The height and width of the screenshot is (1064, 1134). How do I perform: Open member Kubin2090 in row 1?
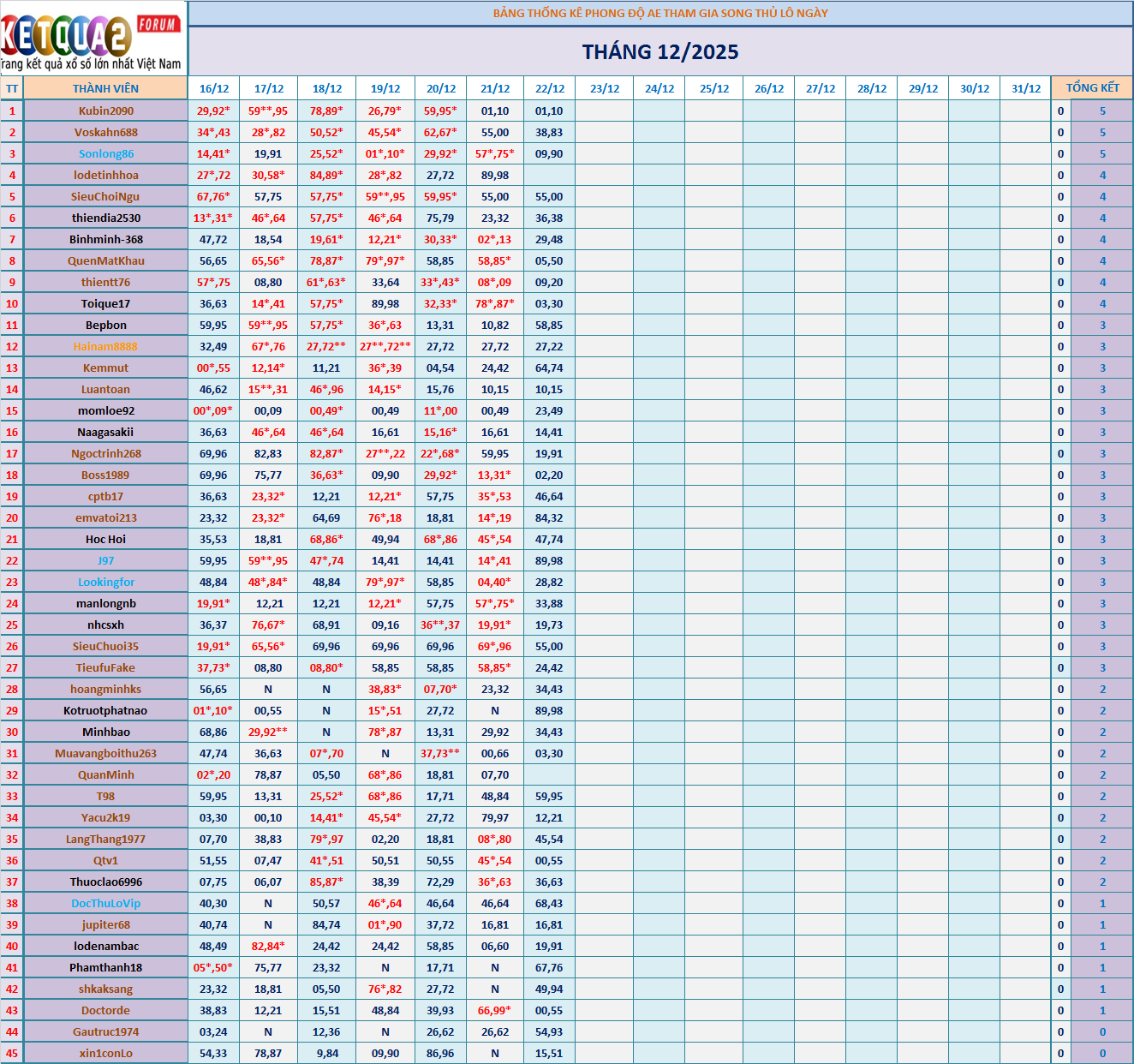point(106,111)
